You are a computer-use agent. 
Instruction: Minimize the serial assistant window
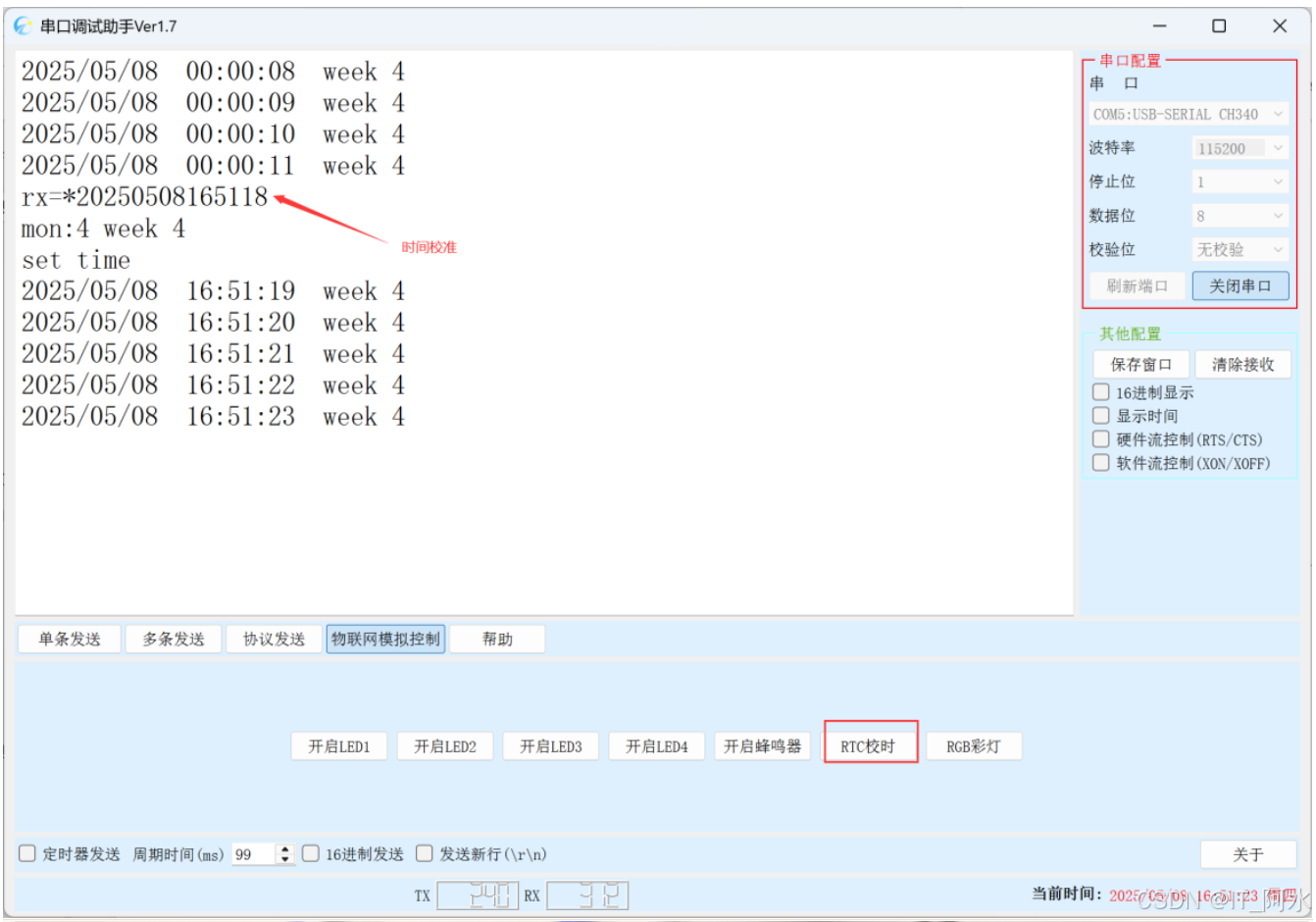(x=1159, y=26)
